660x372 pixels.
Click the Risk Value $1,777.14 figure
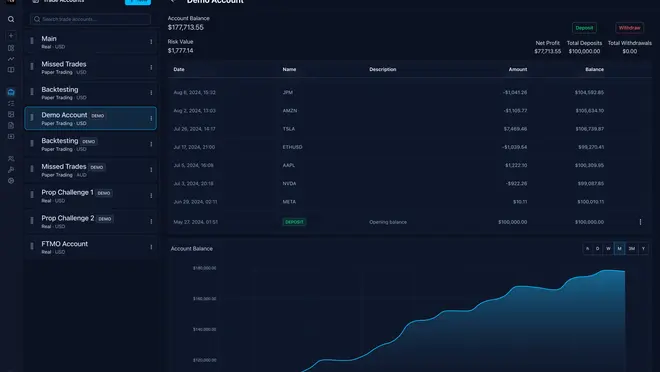[x=181, y=50]
